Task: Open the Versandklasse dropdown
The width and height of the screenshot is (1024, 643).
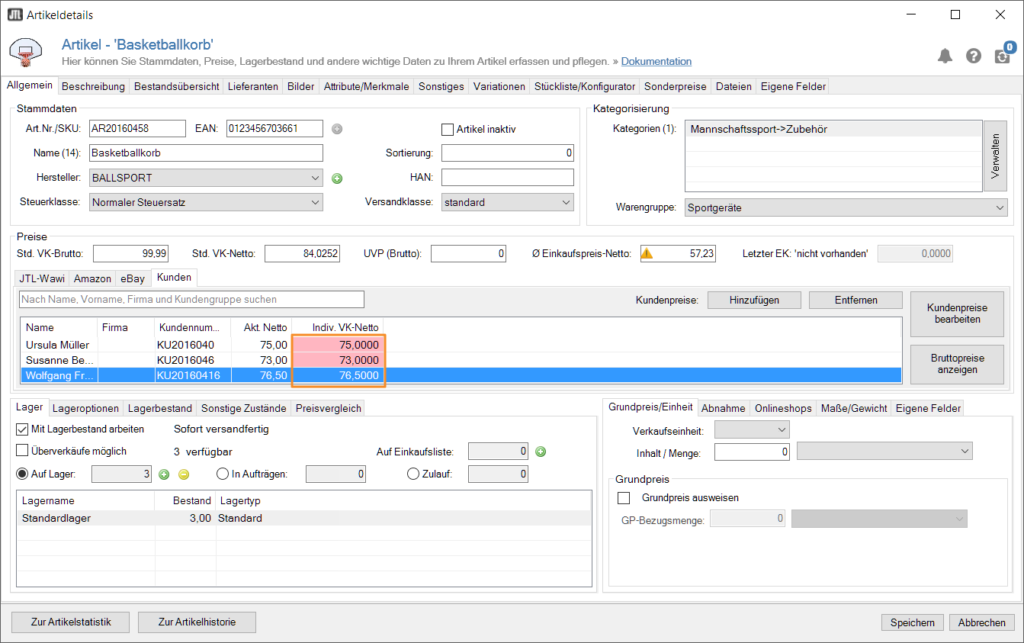Action: pyautogui.click(x=507, y=202)
